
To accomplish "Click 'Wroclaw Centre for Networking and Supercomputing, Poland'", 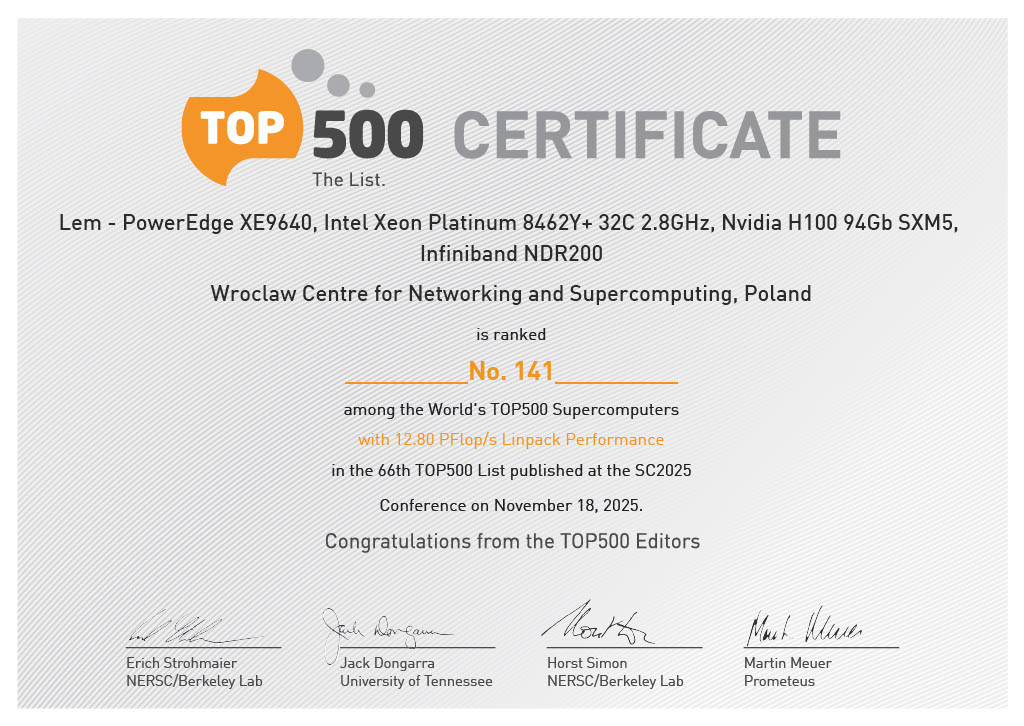I will pos(511,294).
